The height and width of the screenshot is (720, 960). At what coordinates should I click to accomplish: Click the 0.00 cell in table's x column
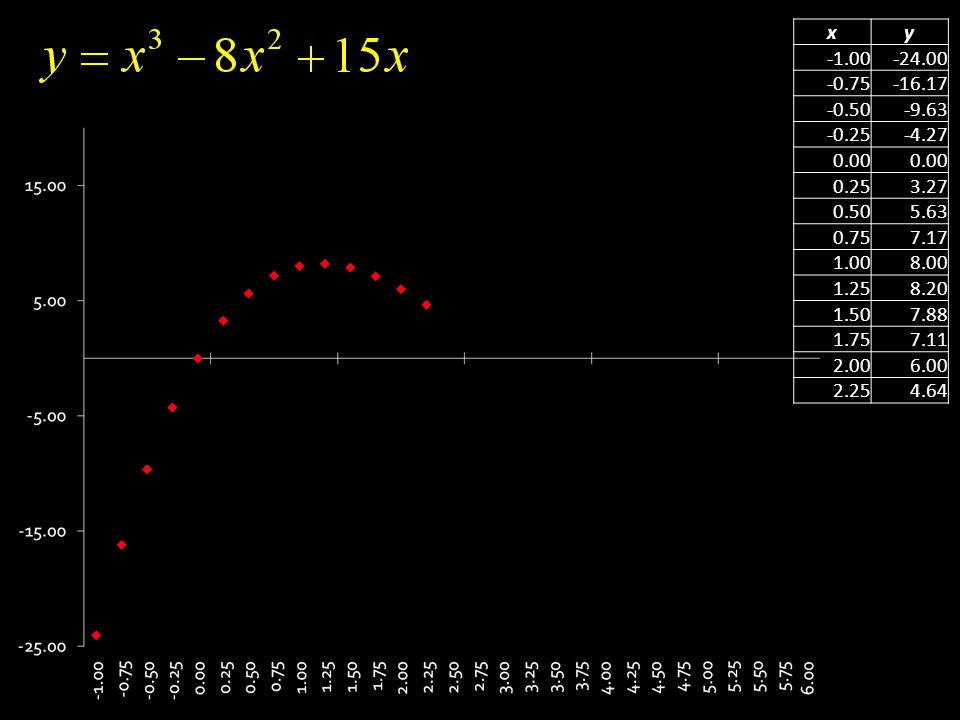coord(832,160)
